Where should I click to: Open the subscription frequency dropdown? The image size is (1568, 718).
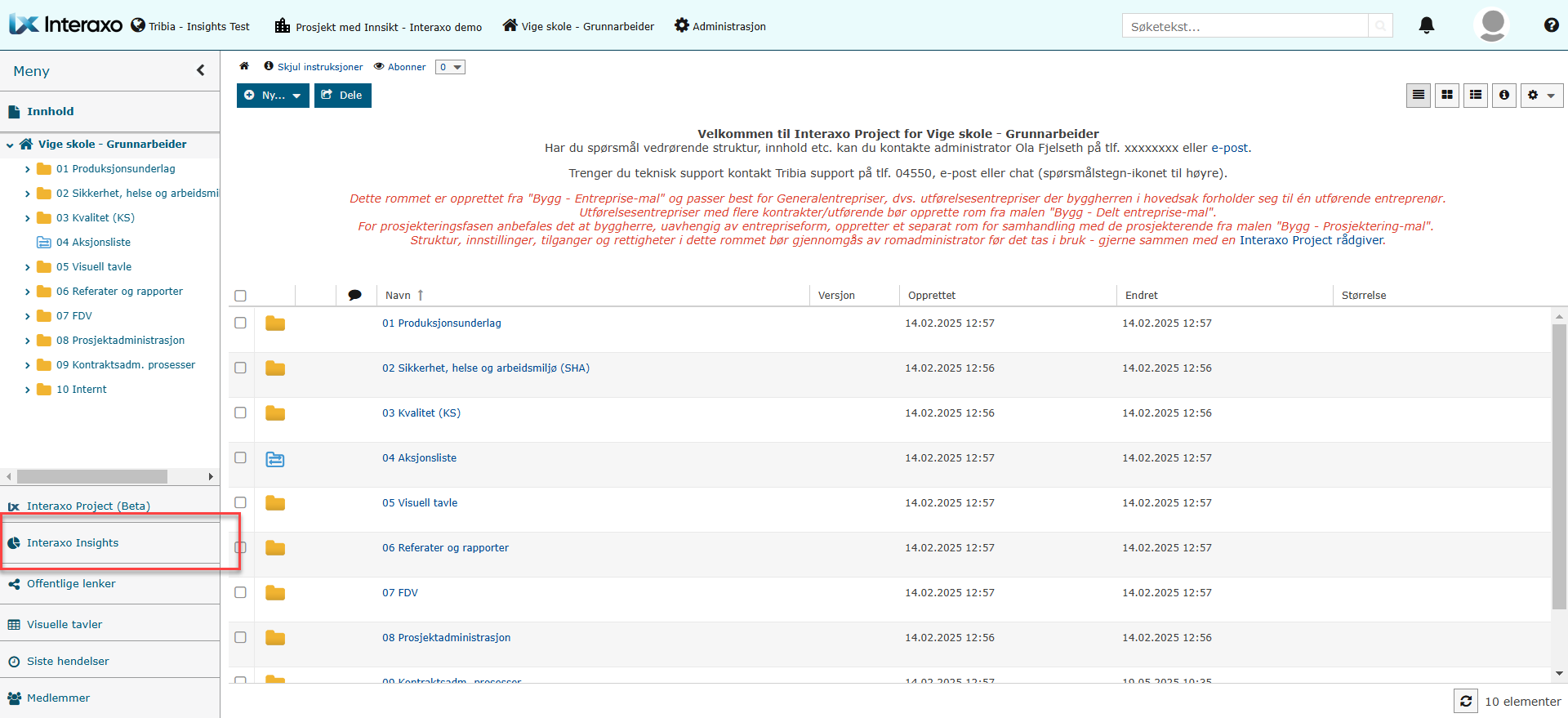click(450, 67)
